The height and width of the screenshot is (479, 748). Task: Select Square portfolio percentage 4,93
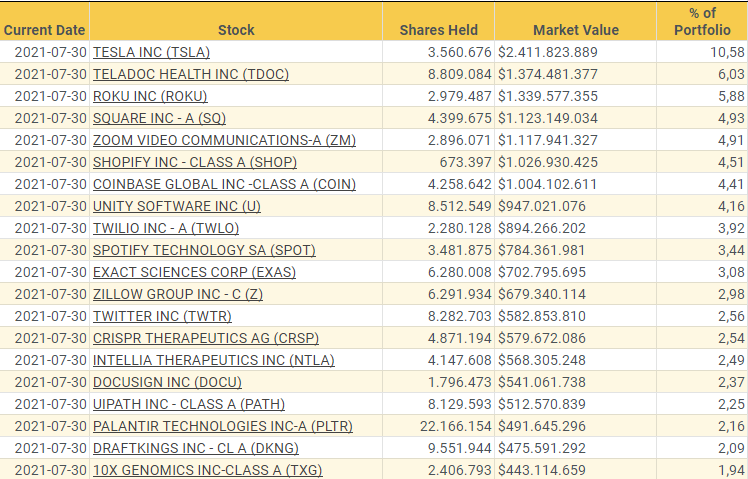pyautogui.click(x=731, y=118)
